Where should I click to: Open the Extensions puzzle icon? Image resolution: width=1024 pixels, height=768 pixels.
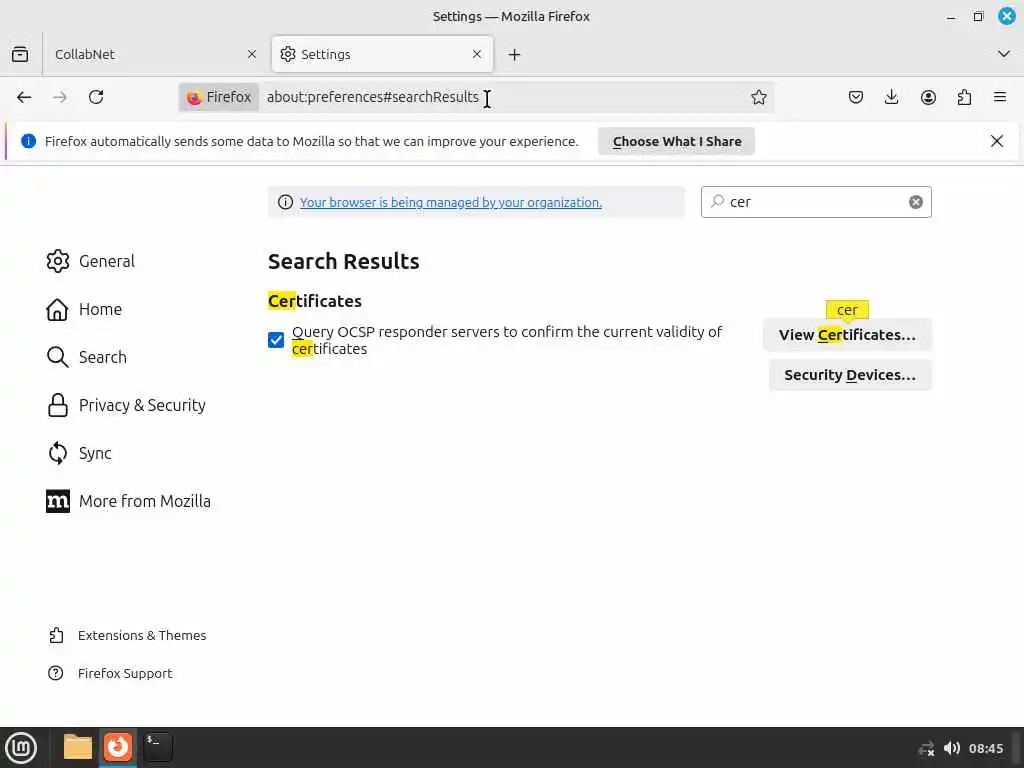point(964,97)
